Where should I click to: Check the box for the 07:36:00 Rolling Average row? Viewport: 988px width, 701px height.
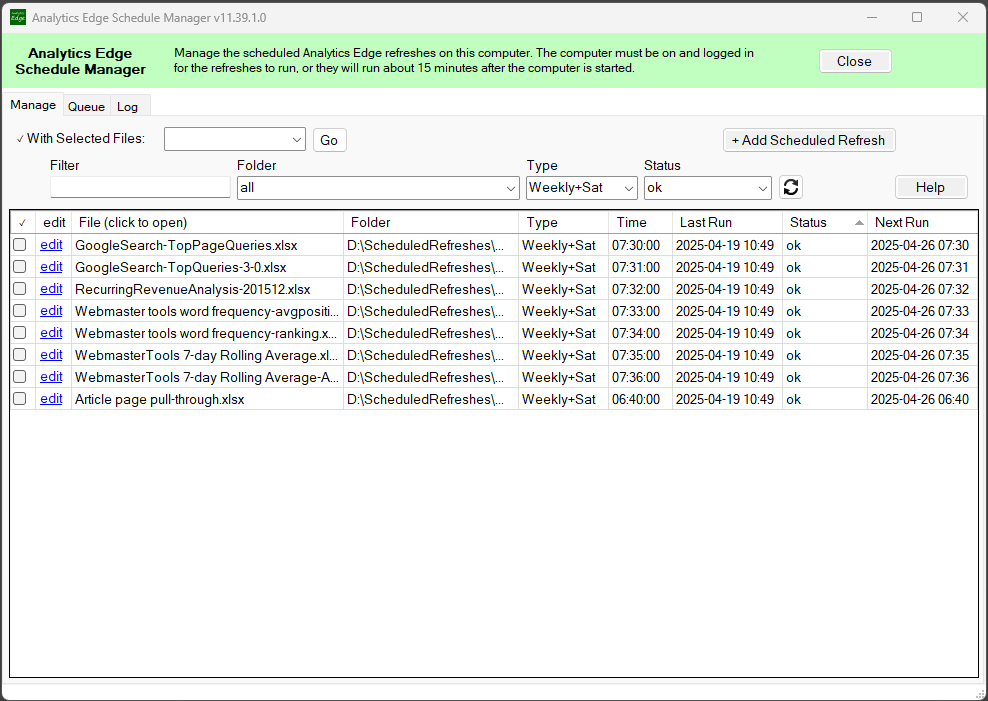pos(20,377)
